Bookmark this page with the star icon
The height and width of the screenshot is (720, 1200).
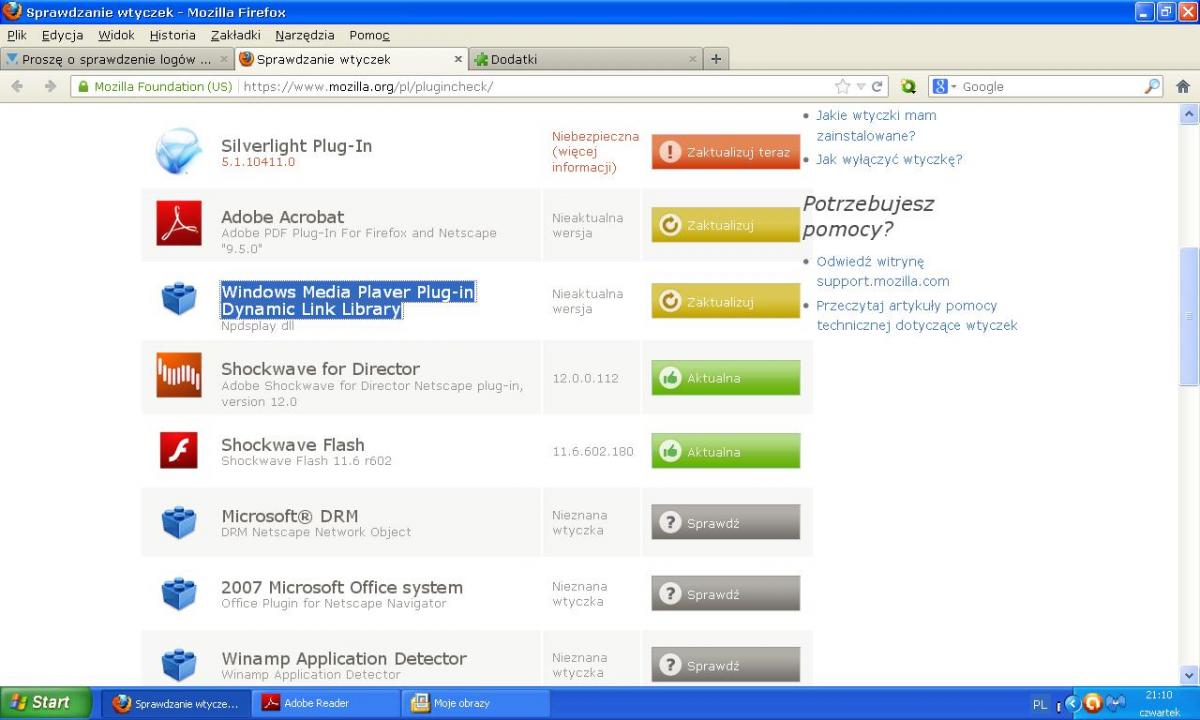pos(842,87)
